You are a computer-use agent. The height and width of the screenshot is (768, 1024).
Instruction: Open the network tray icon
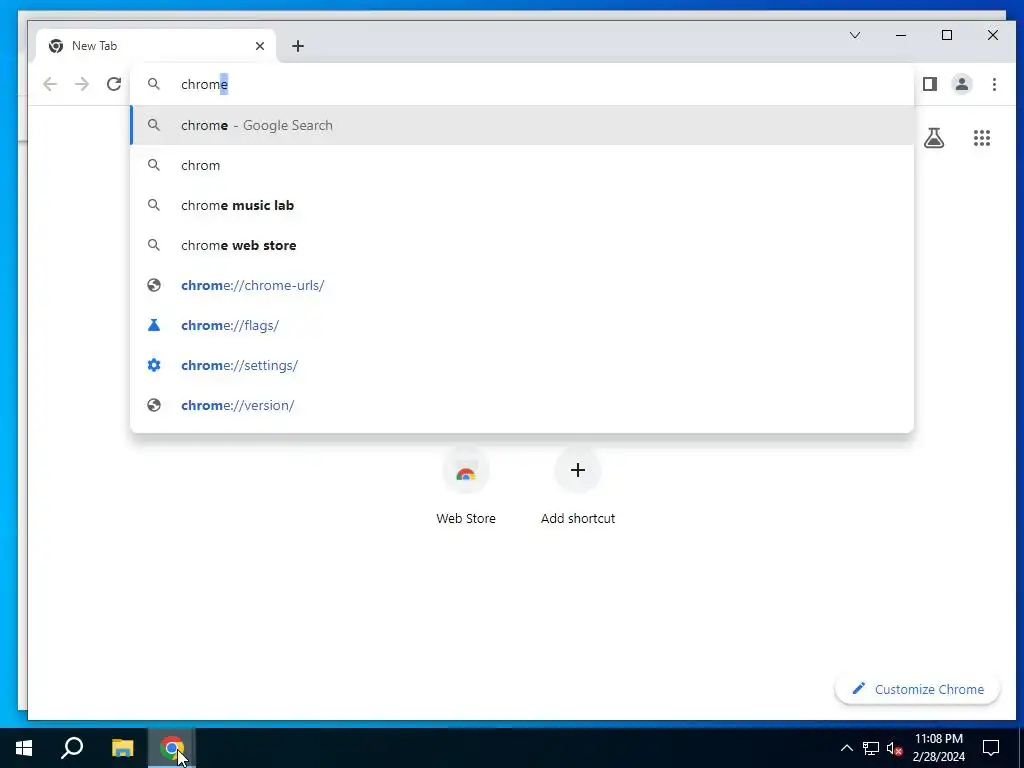click(871, 748)
